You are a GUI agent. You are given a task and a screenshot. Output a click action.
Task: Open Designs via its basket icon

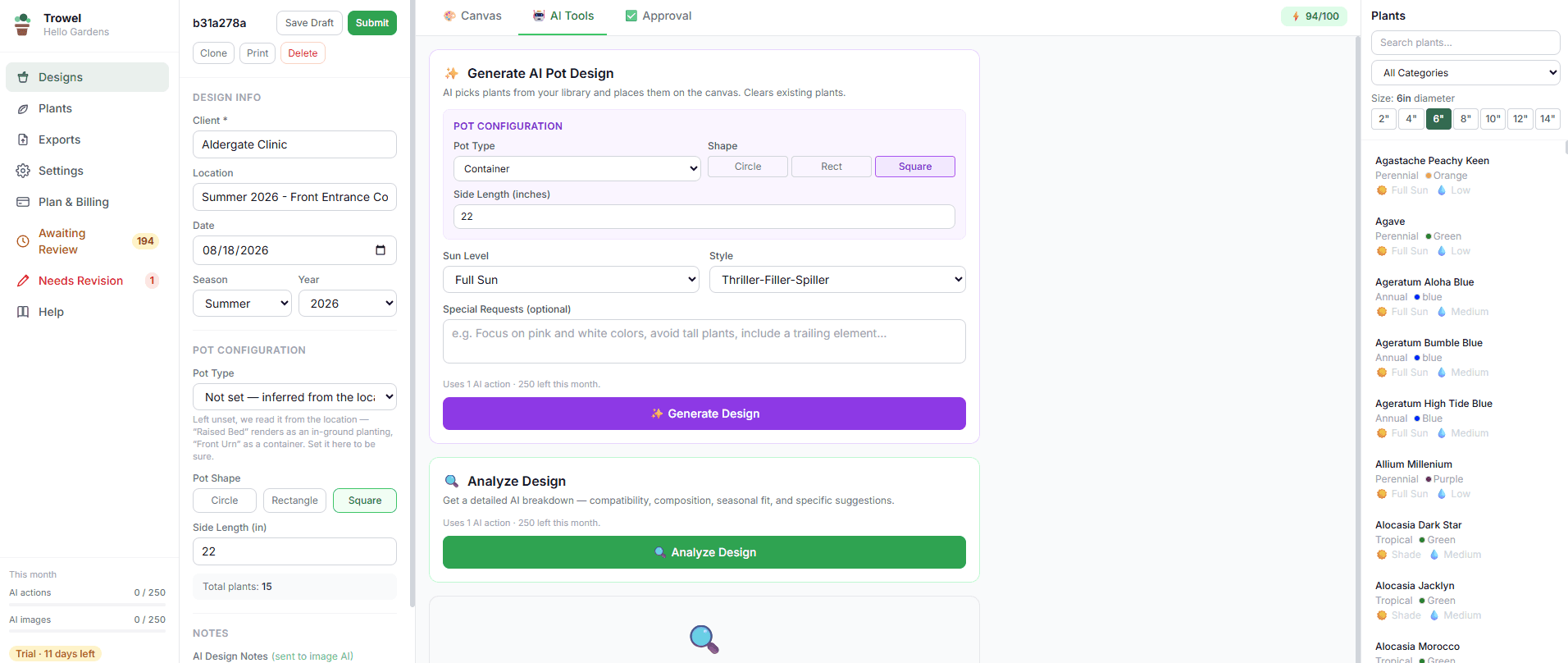(23, 77)
